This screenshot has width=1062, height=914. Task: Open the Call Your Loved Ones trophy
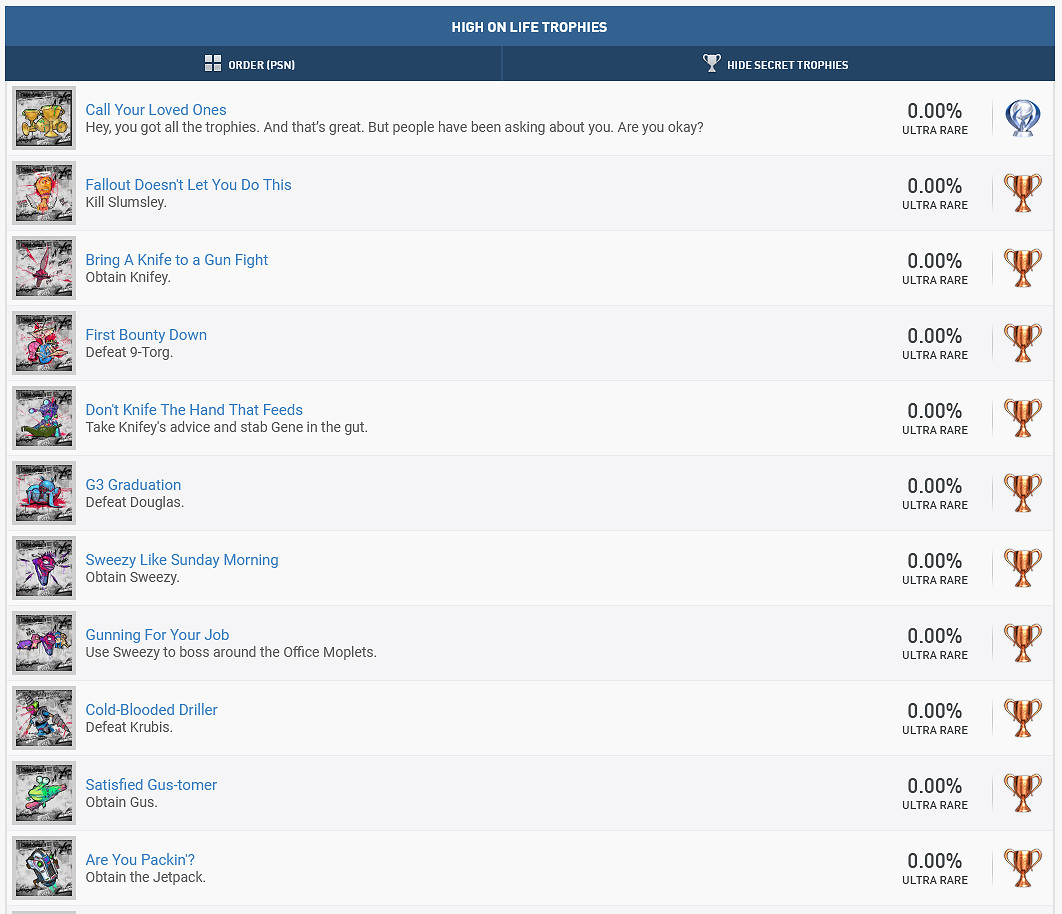[x=156, y=110]
